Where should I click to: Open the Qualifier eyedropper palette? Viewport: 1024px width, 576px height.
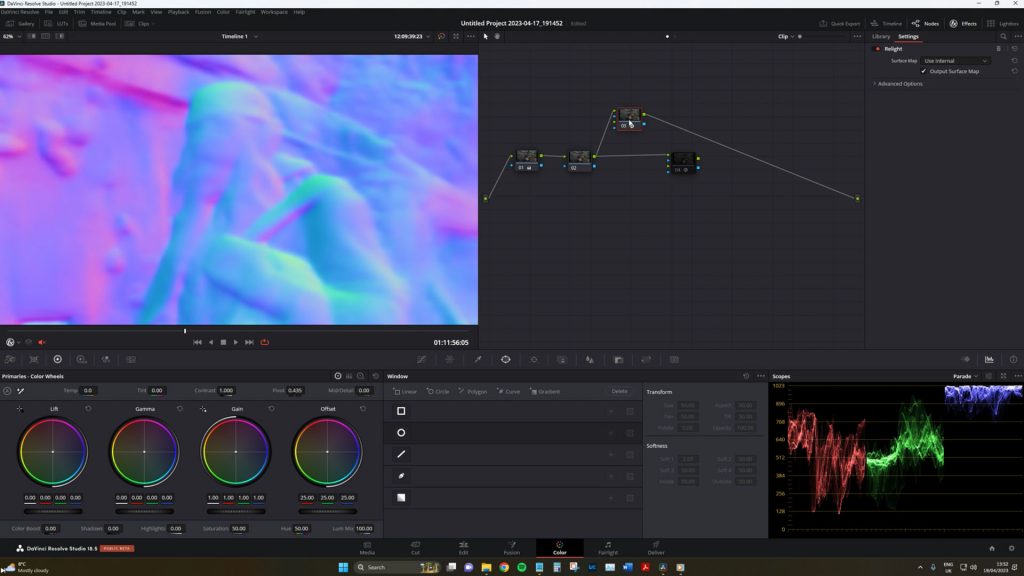(477, 359)
